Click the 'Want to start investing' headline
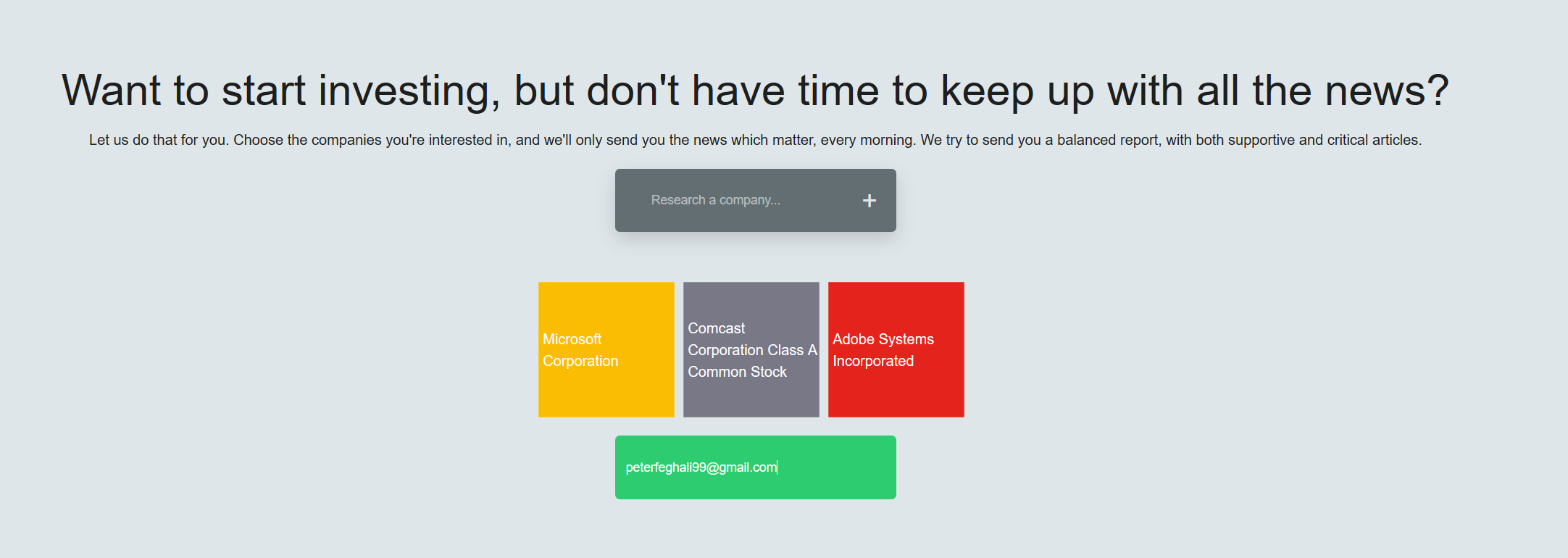Image resolution: width=1568 pixels, height=558 pixels. 755,91
